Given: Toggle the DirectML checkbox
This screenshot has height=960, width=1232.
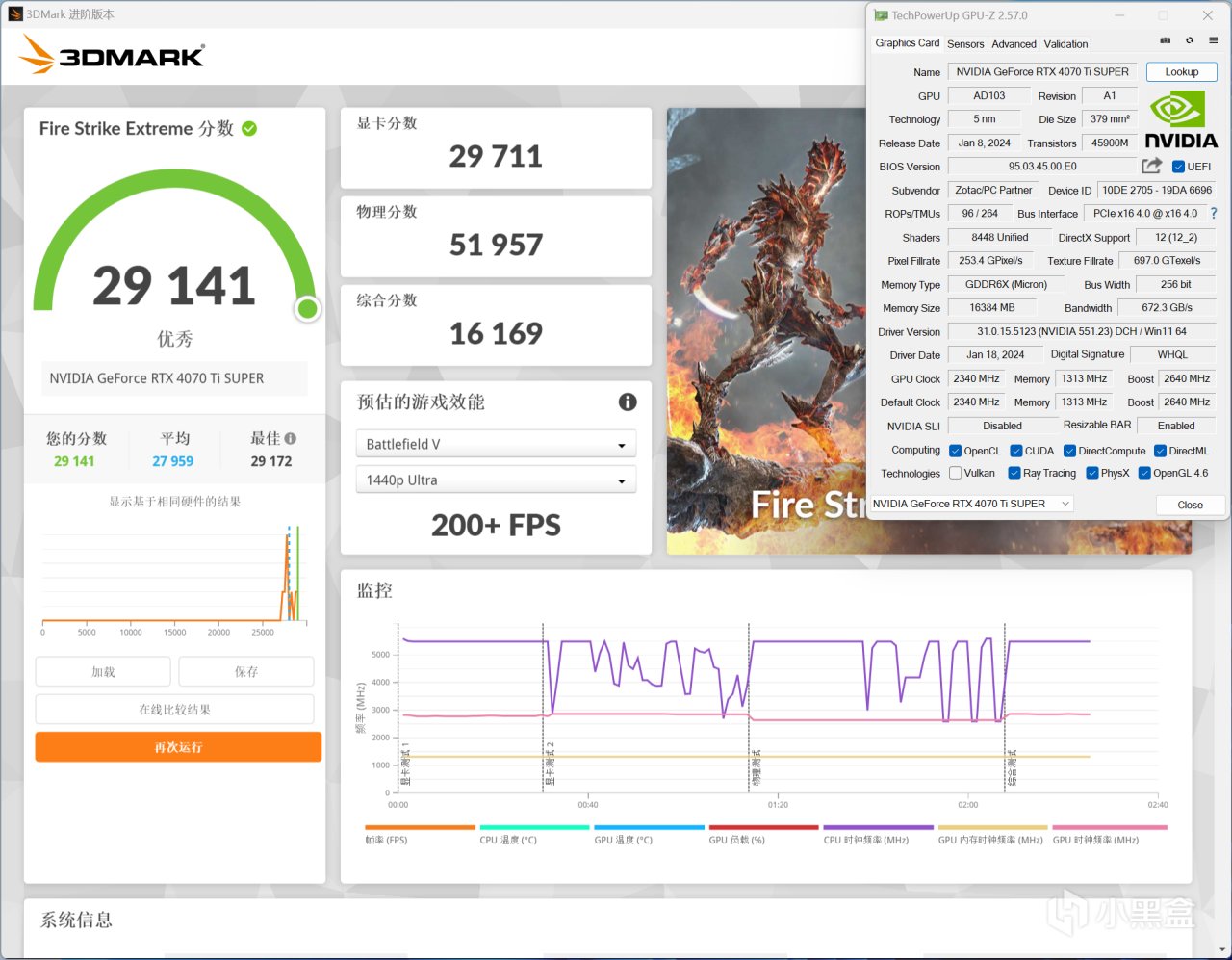Looking at the screenshot, I should tap(1161, 451).
